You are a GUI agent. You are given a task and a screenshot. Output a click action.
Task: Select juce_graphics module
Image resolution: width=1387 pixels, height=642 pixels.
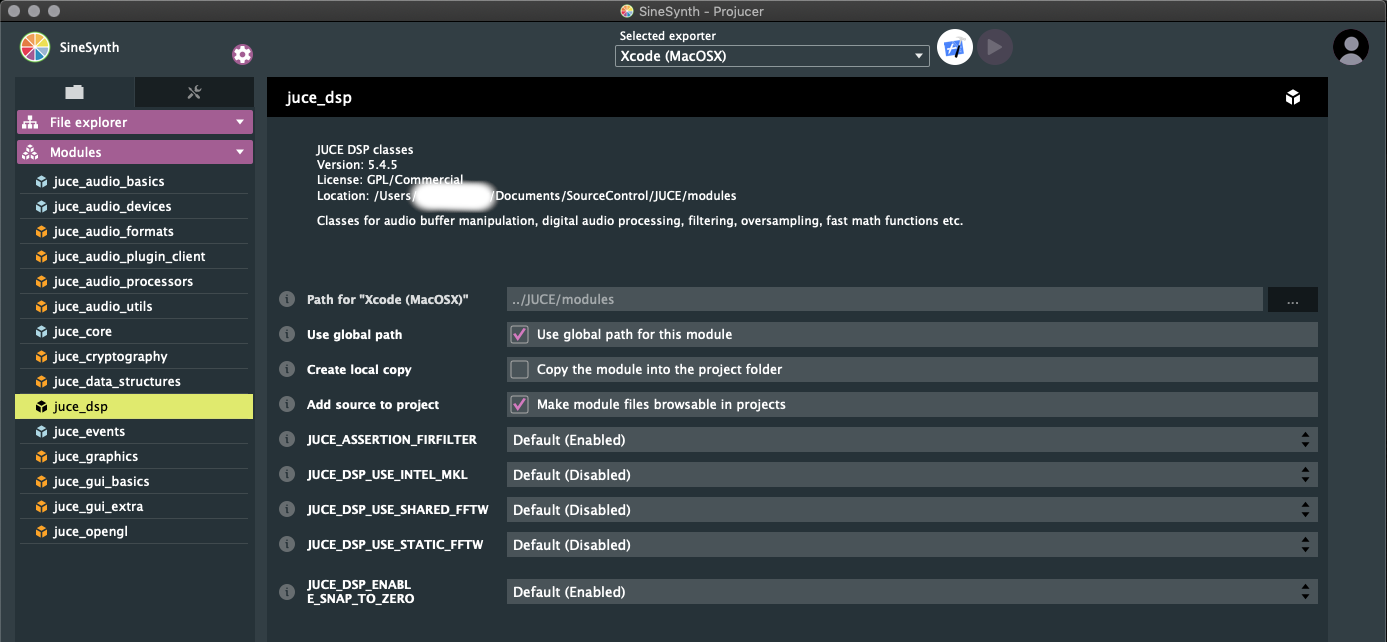(x=134, y=456)
